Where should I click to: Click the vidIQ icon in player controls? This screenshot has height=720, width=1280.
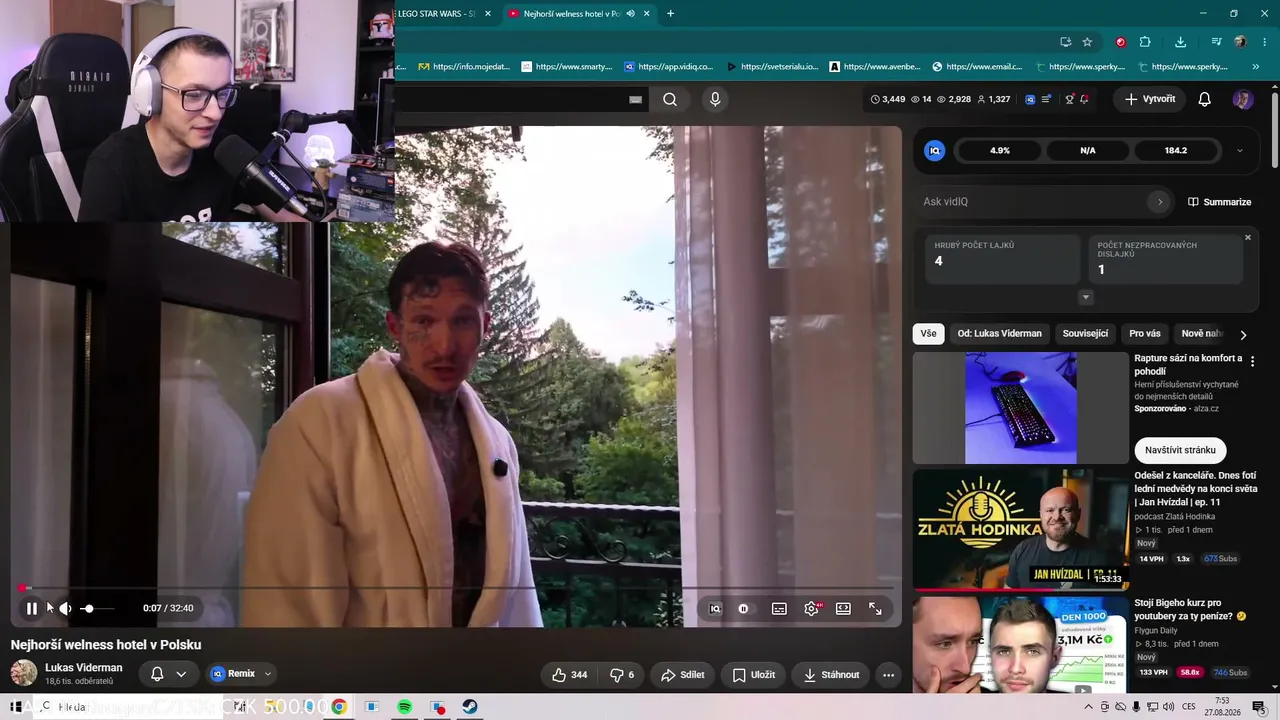(715, 608)
